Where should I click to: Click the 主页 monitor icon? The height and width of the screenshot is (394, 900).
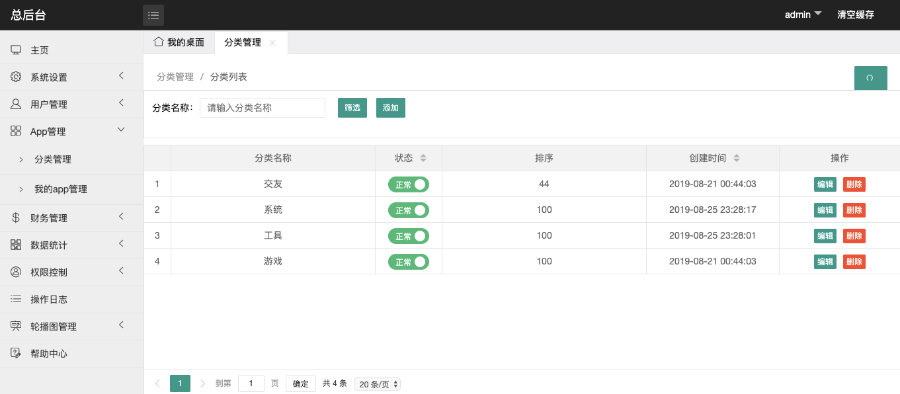[16, 50]
